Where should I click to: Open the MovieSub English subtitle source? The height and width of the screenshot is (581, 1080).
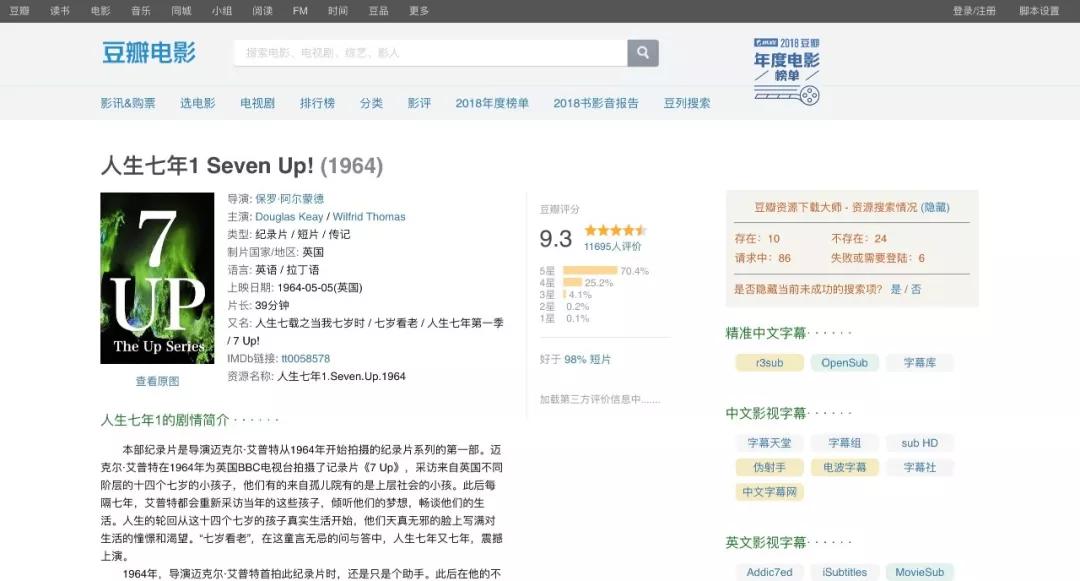pos(919,572)
